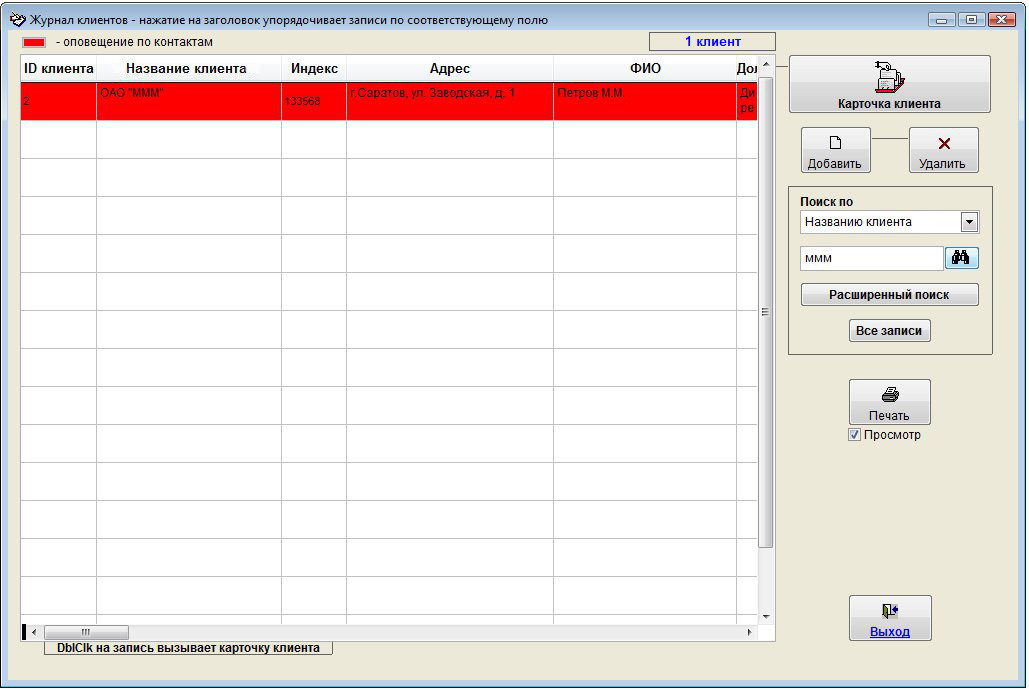The width and height of the screenshot is (1029, 690).
Task: Click the app icon in title bar
Action: [18, 20]
